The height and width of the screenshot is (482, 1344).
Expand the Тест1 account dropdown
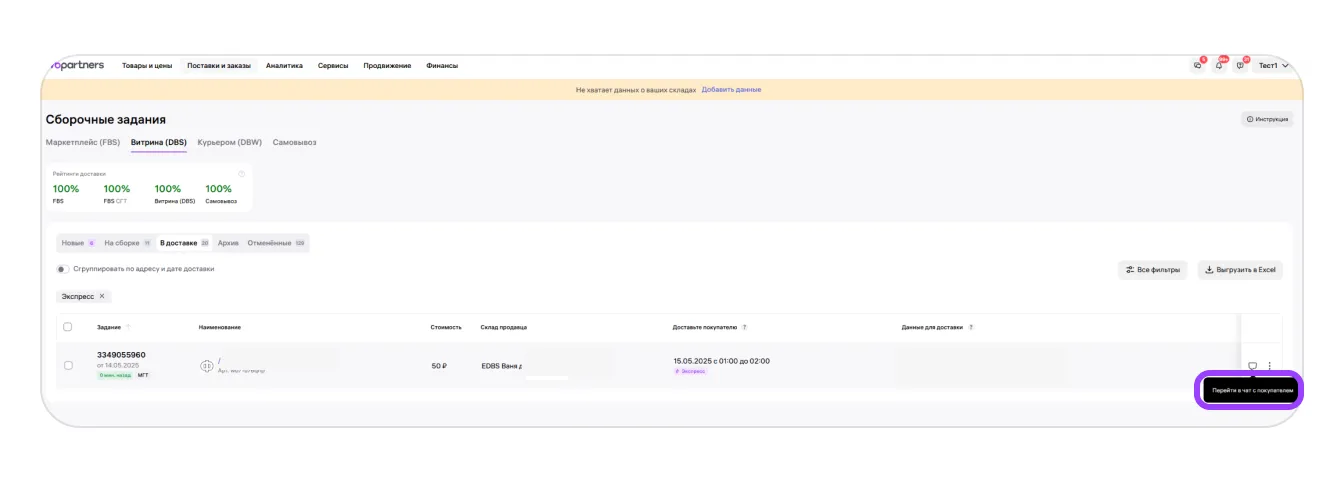1273,66
